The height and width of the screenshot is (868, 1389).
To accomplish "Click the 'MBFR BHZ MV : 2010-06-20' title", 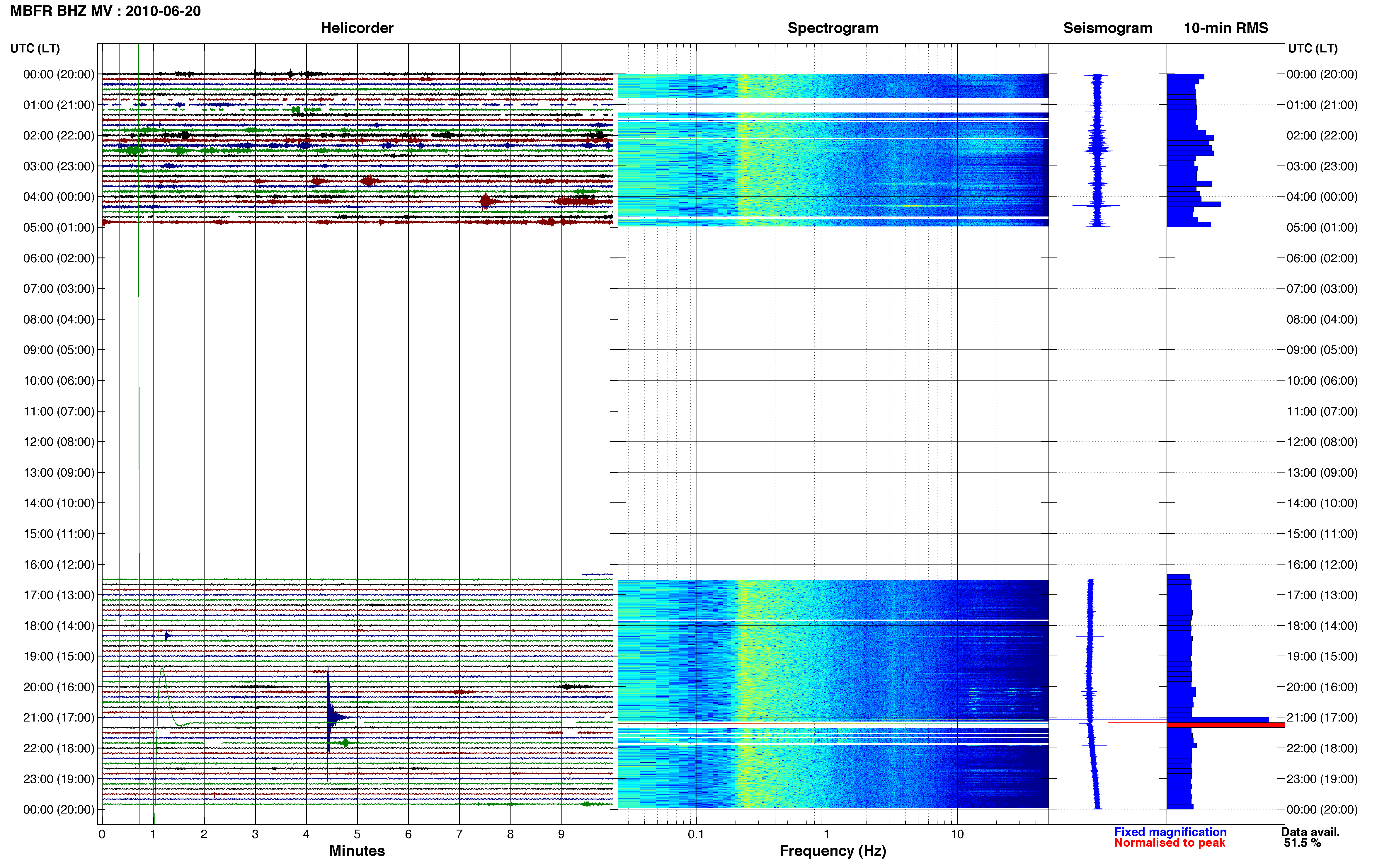I will tap(106, 11).
